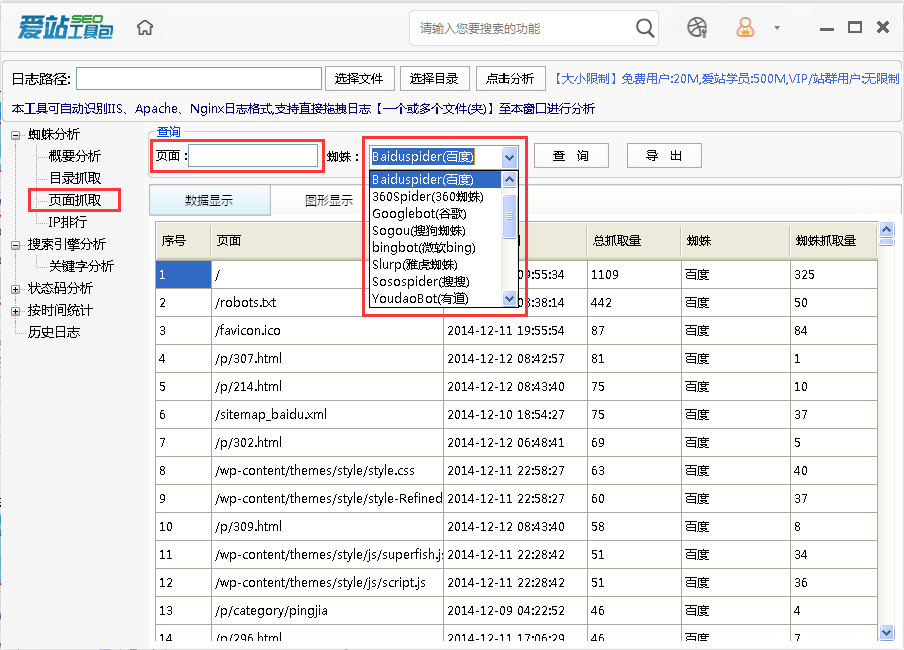Click the down arrow on the table scrollbar
This screenshot has height=650, width=904.
(x=887, y=634)
